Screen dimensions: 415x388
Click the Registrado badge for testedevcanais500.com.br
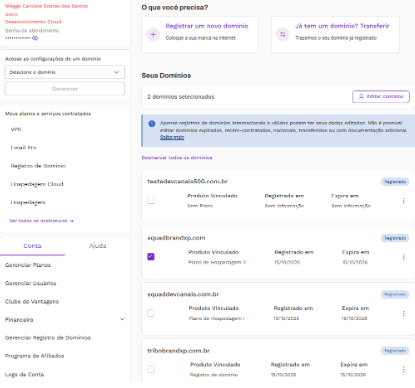(395, 182)
